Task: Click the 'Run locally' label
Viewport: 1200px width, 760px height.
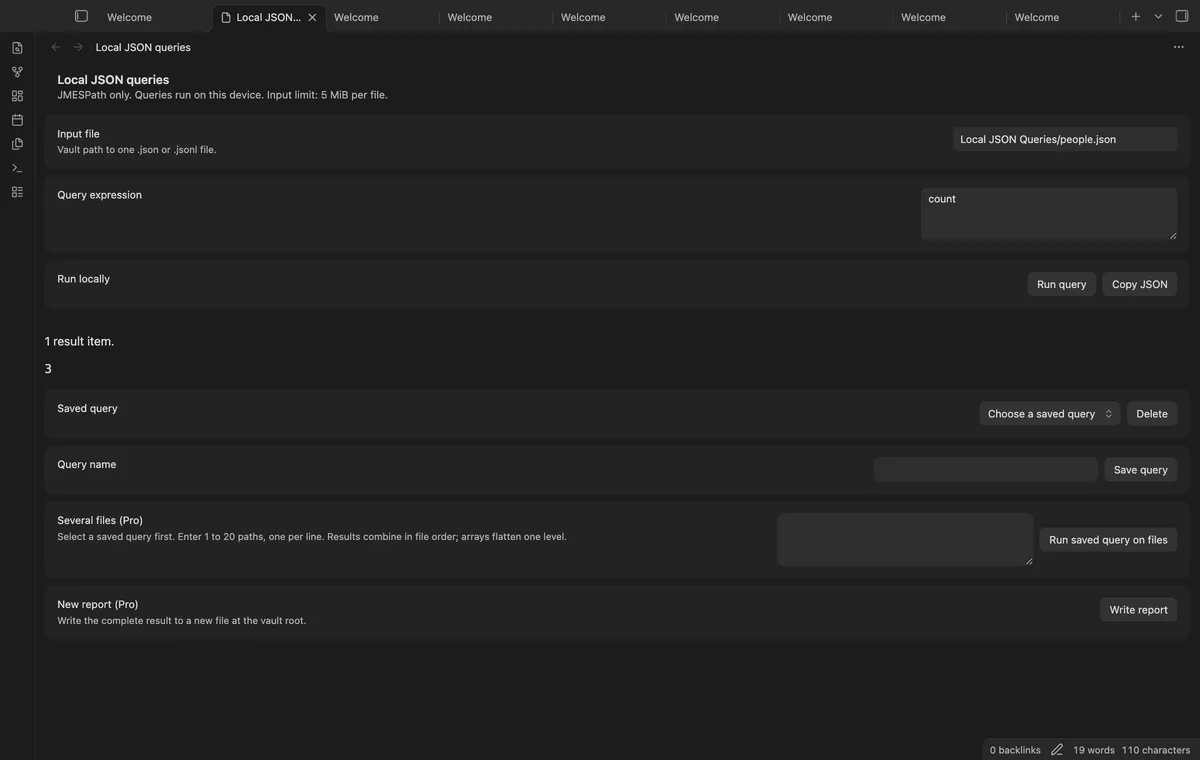Action: click(x=83, y=279)
